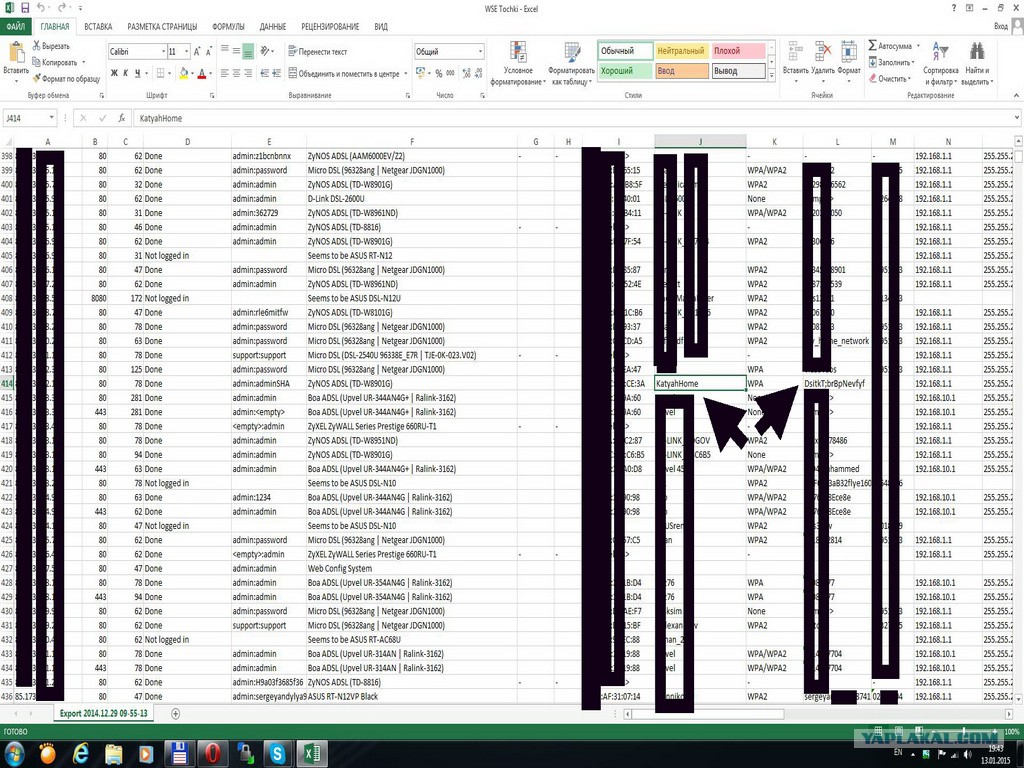Click the Paste (Вставить) clipboard icon
Screen dimensions: 1024x768
[x=16, y=52]
